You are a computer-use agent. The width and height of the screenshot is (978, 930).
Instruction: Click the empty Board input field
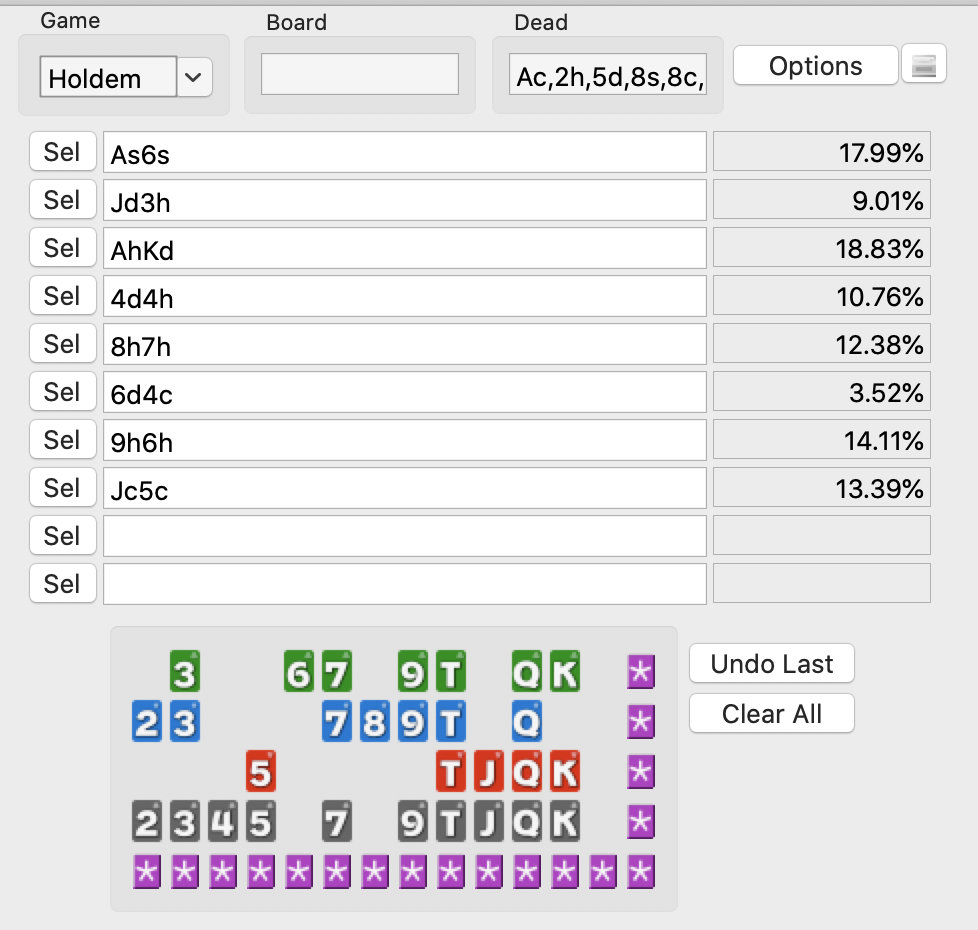359,74
